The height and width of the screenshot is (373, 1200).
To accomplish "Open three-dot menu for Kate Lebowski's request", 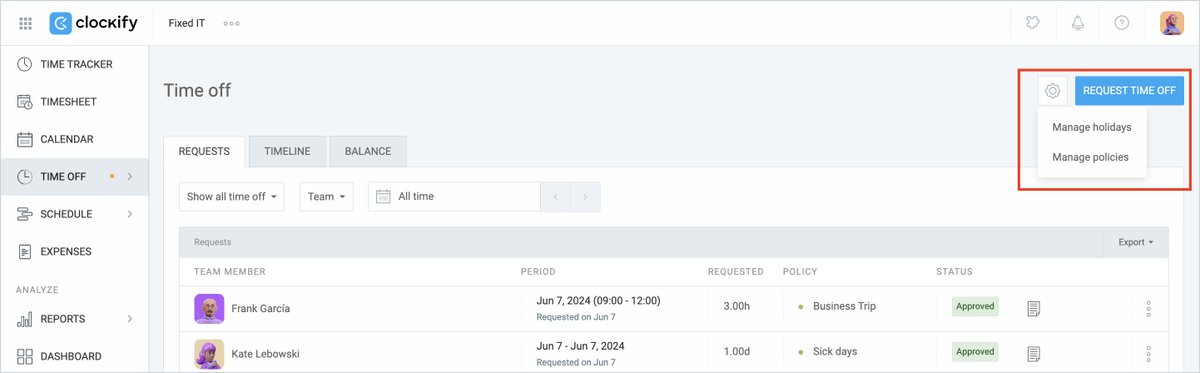I will click(x=1148, y=353).
